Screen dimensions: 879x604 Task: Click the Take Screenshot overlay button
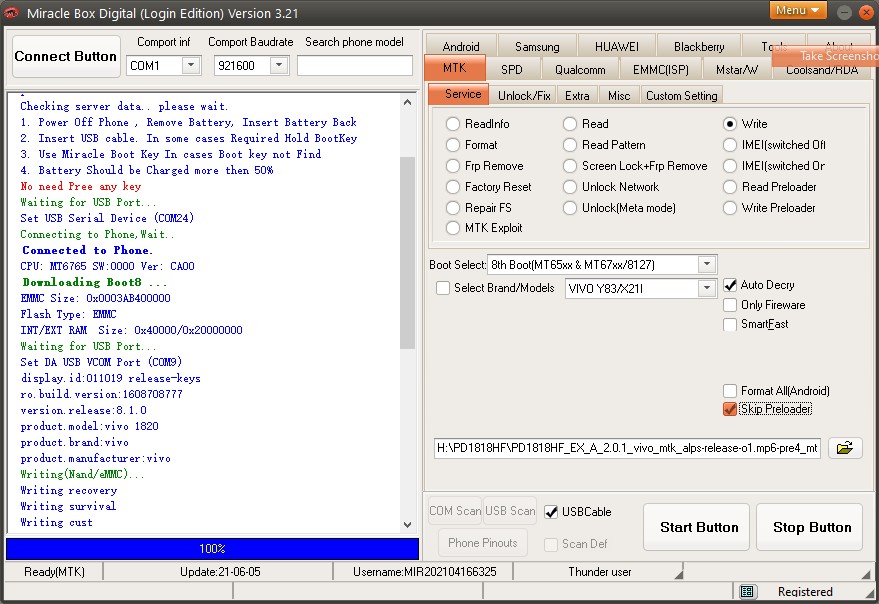(825, 56)
